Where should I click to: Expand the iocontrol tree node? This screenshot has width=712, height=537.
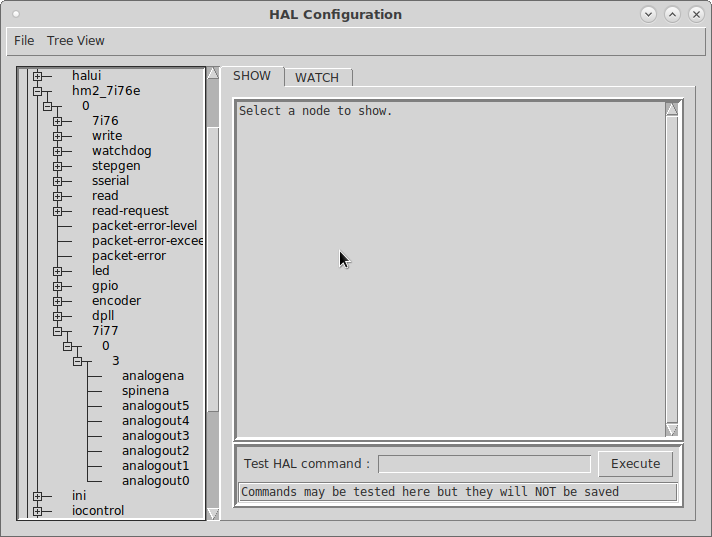[x=37, y=511]
